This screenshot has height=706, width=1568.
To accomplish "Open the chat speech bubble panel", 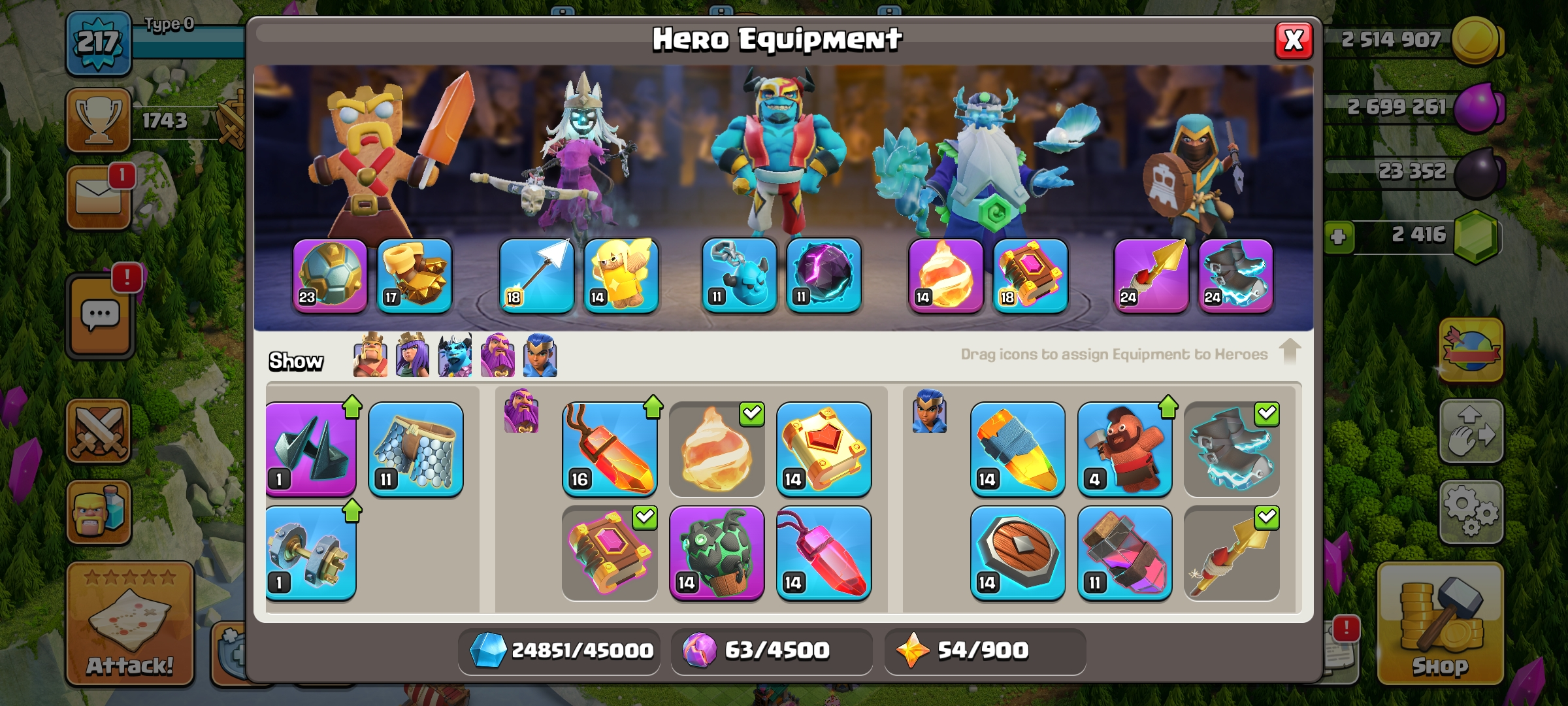I will pos(100,316).
